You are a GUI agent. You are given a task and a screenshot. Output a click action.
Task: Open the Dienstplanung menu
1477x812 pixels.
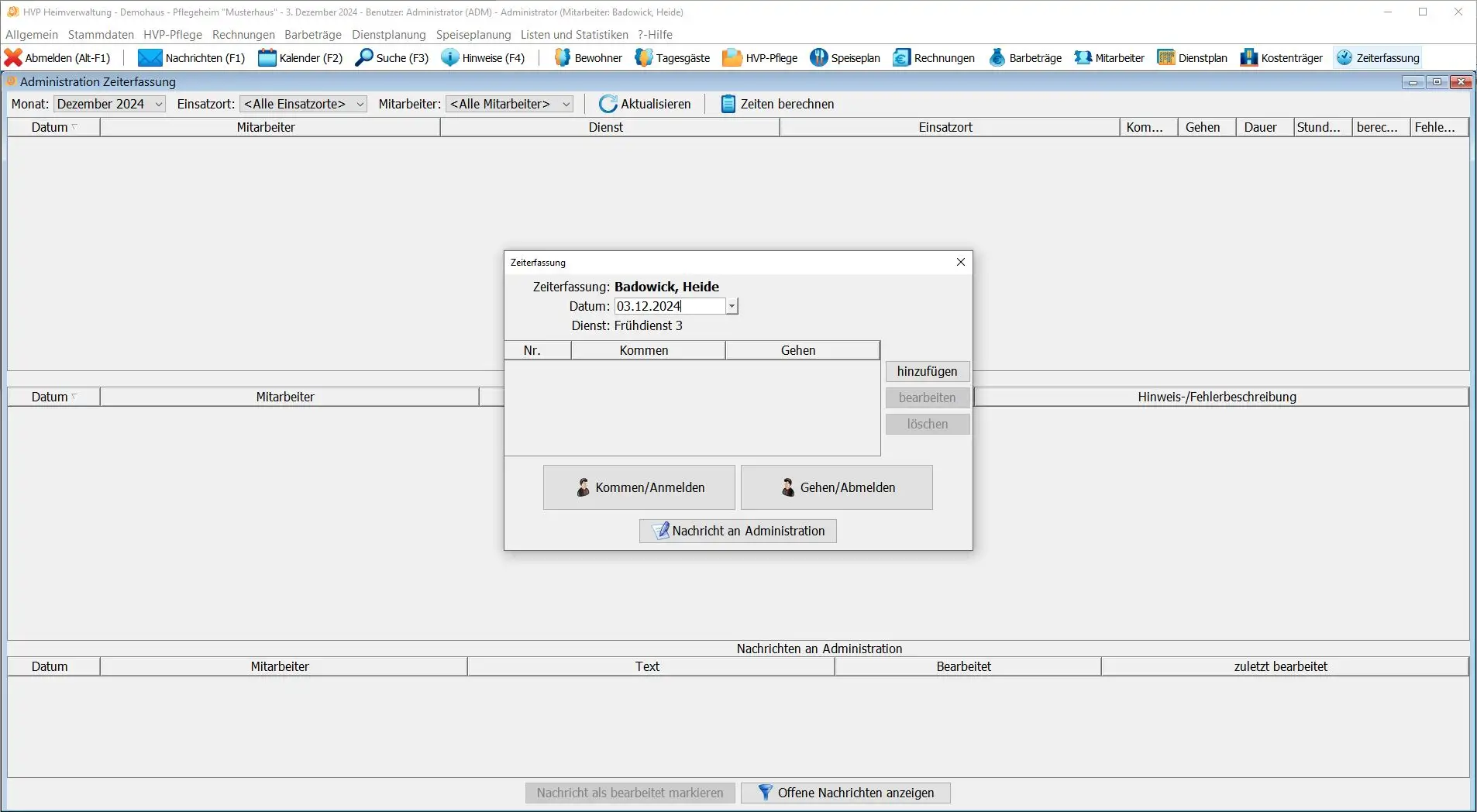(x=388, y=35)
